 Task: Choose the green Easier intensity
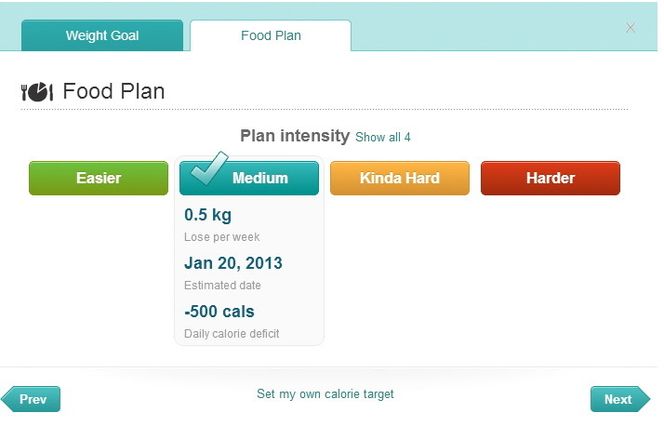(98, 178)
